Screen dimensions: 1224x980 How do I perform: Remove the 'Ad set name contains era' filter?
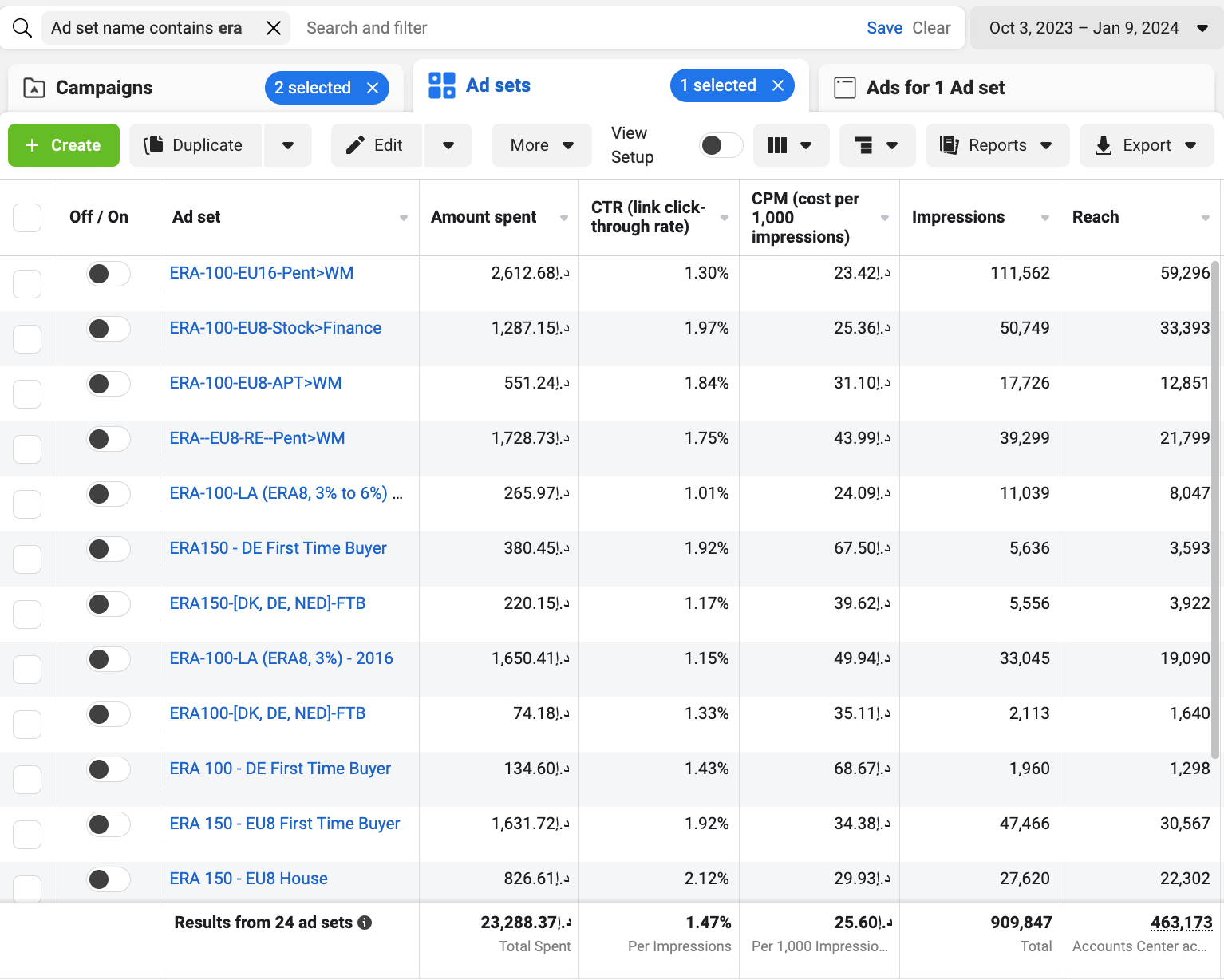point(273,28)
